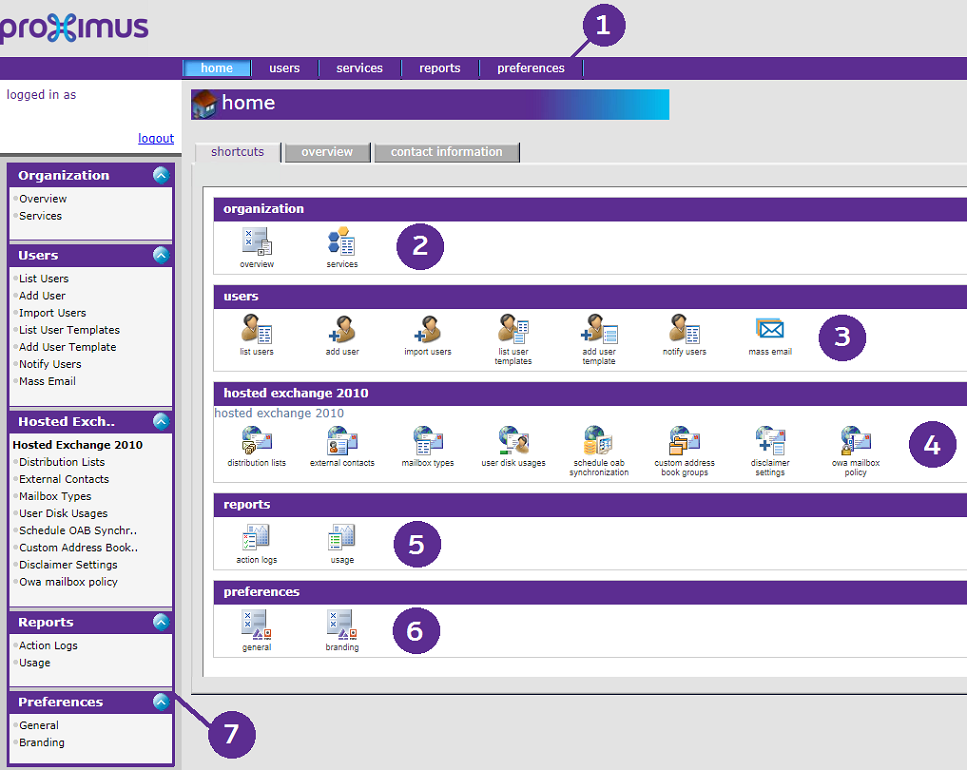Click the import users shortcut icon
Viewport: 967px width, 770px height.
427,329
